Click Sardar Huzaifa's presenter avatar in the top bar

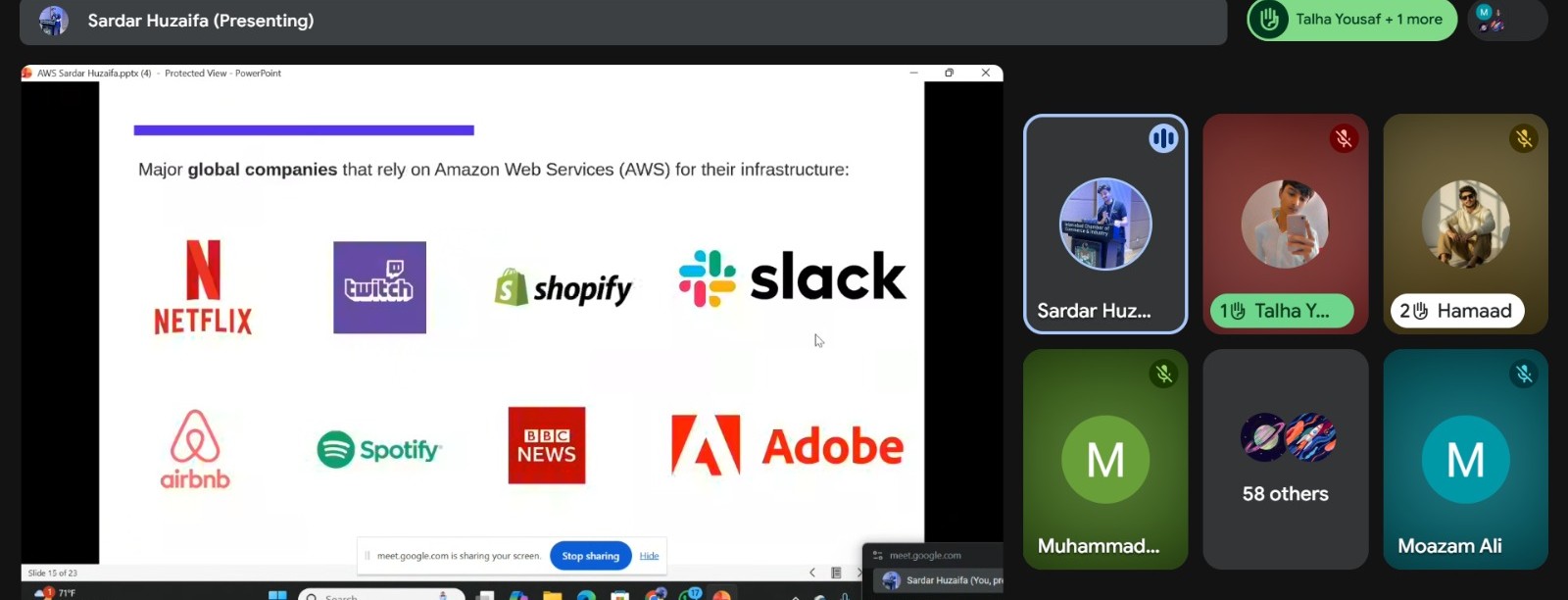click(54, 20)
